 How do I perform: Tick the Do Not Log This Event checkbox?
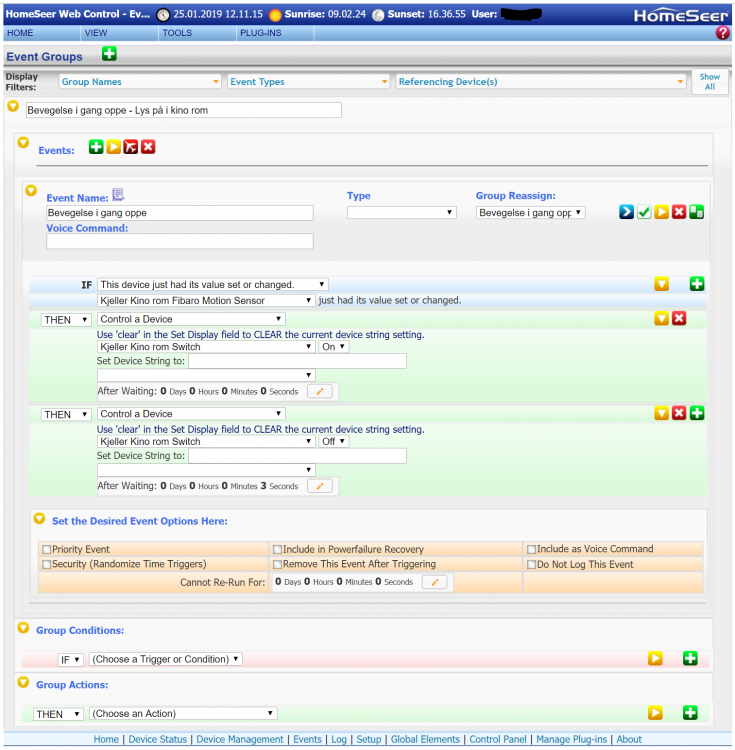[531, 564]
